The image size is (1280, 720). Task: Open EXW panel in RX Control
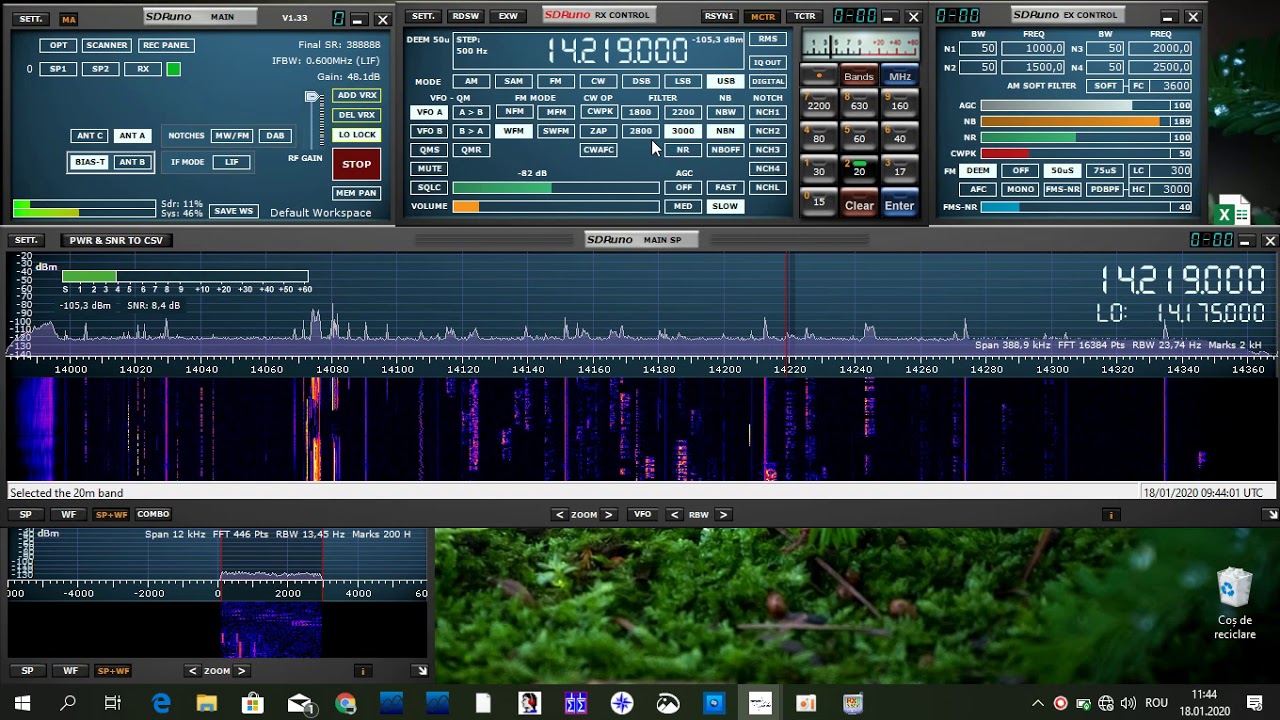tap(508, 16)
